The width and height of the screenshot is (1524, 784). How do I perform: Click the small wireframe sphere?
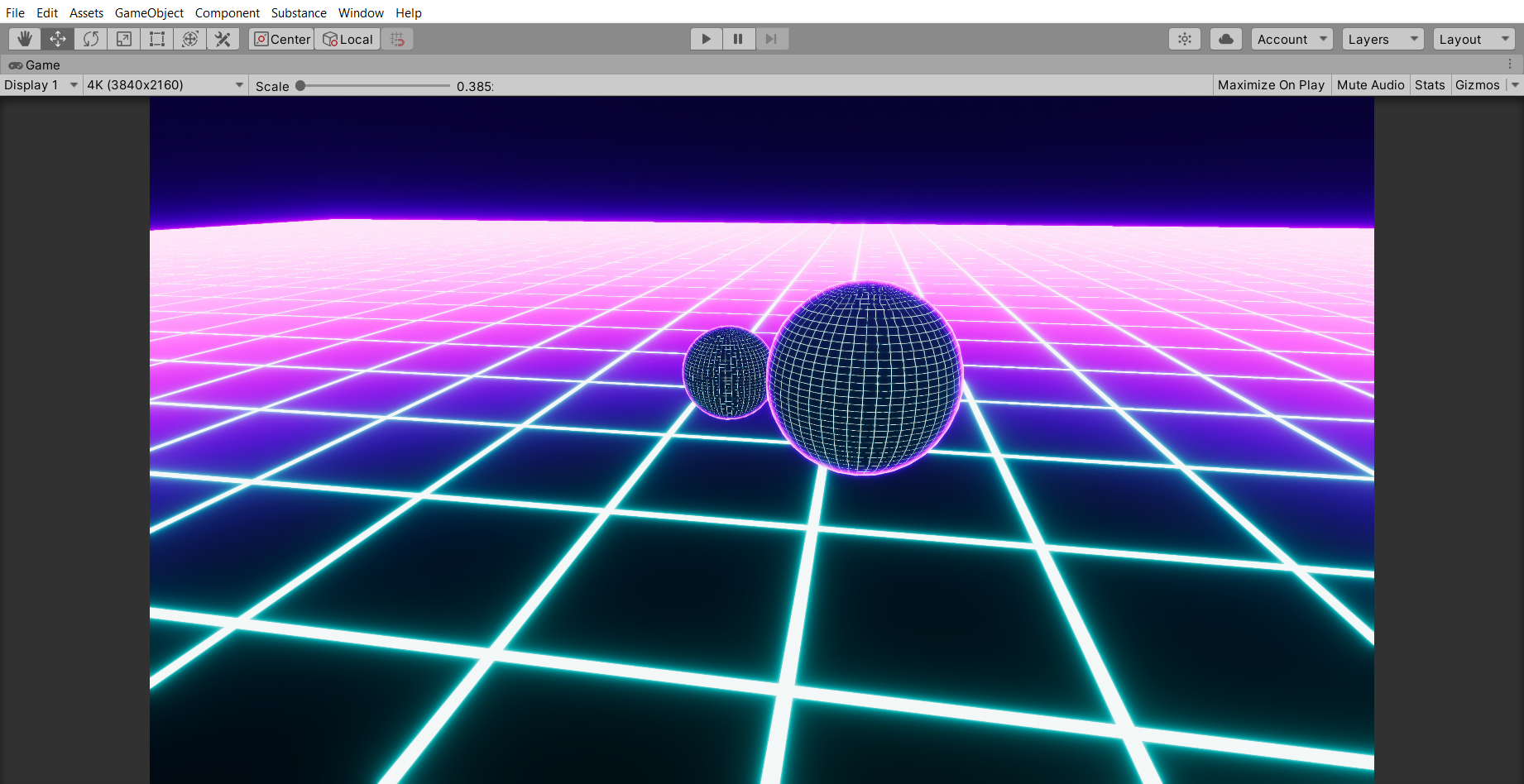(x=727, y=372)
